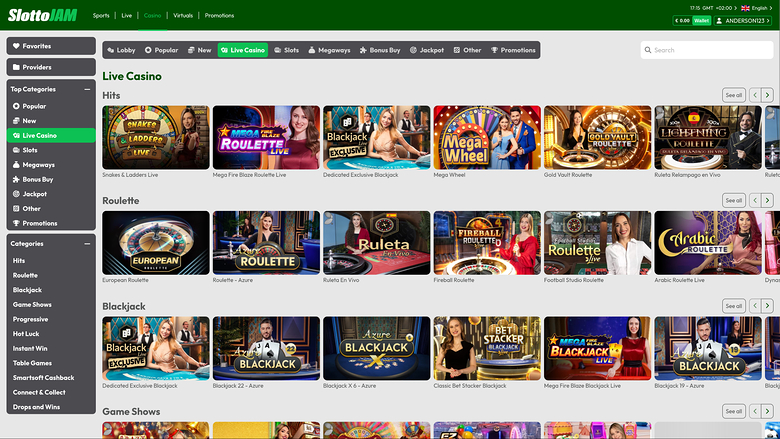This screenshot has width=780, height=439.
Task: Go to Virtuals in top navigation
Action: click(183, 15)
